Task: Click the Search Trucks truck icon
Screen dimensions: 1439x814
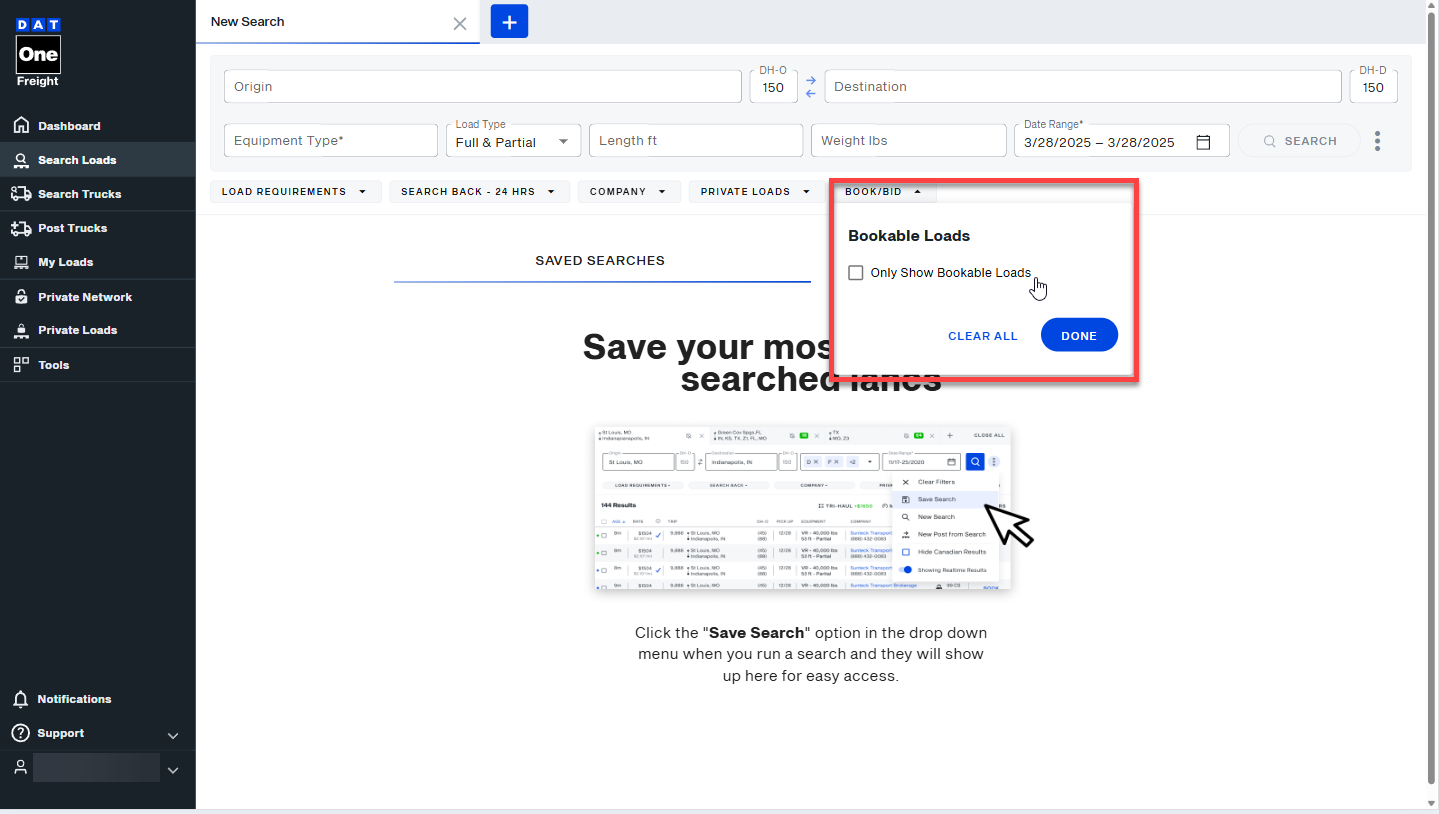Action: click(20, 194)
